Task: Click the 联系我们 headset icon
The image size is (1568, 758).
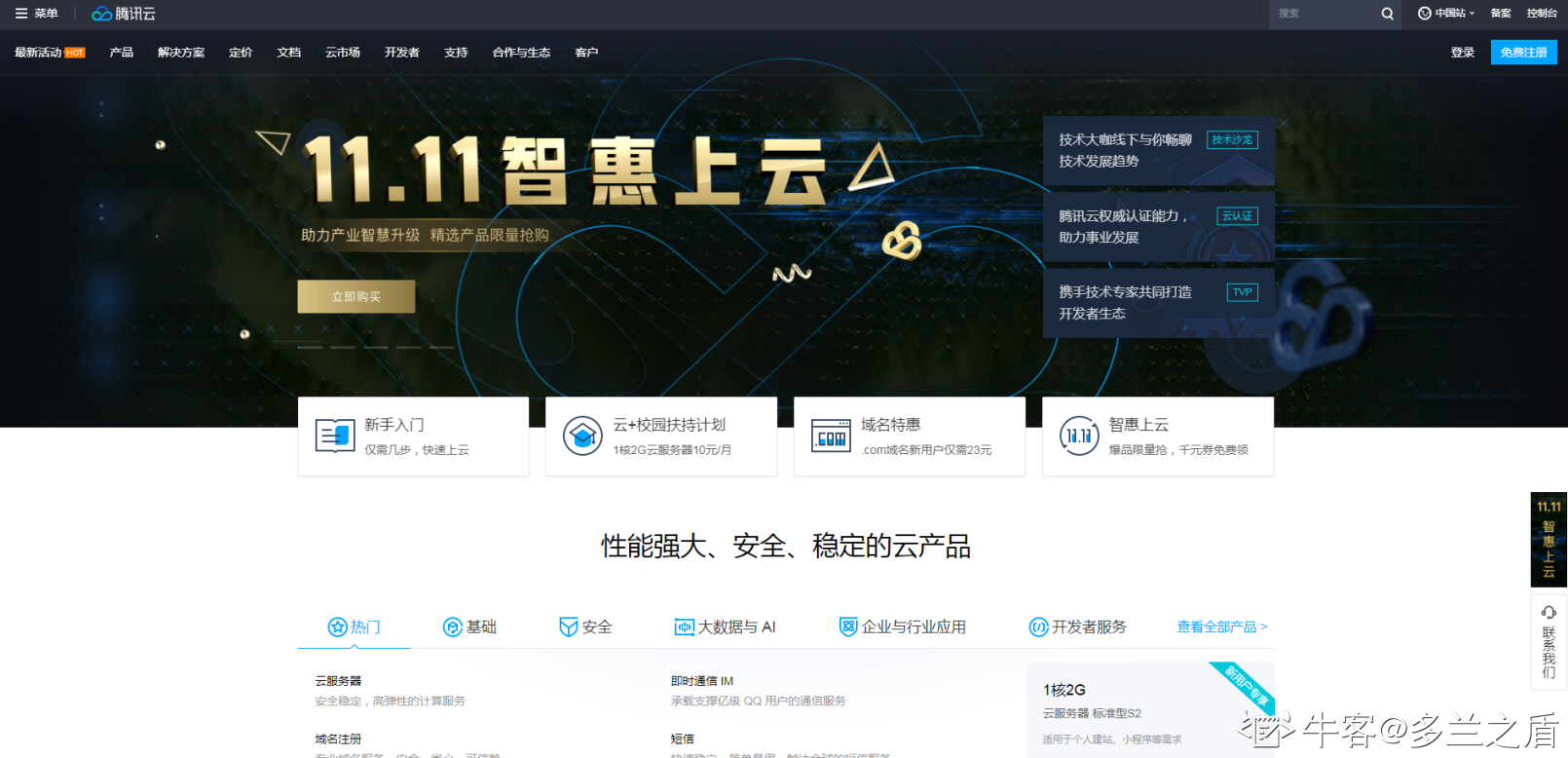Action: tap(1549, 612)
